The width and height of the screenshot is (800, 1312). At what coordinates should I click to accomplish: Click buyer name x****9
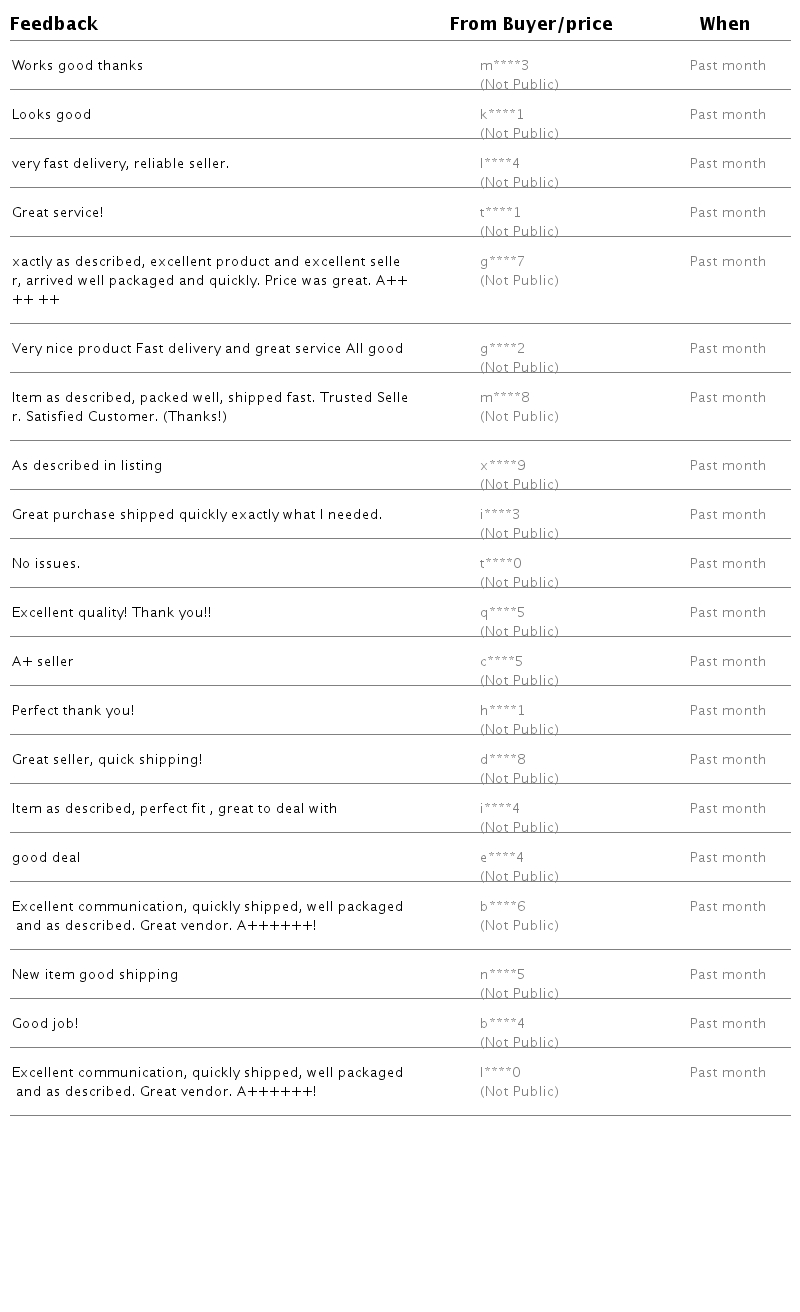[x=503, y=466]
